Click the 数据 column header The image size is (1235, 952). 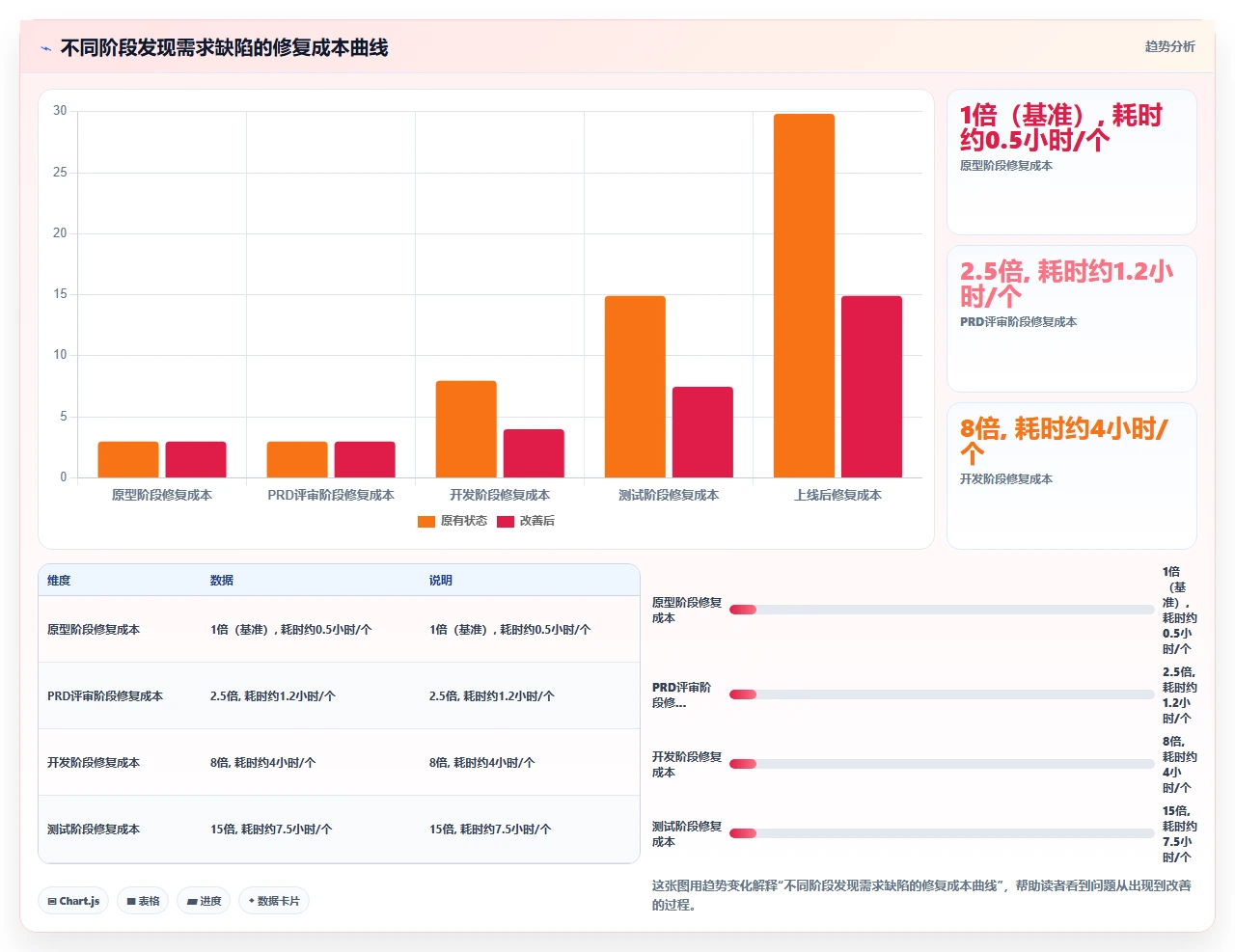coord(222,581)
